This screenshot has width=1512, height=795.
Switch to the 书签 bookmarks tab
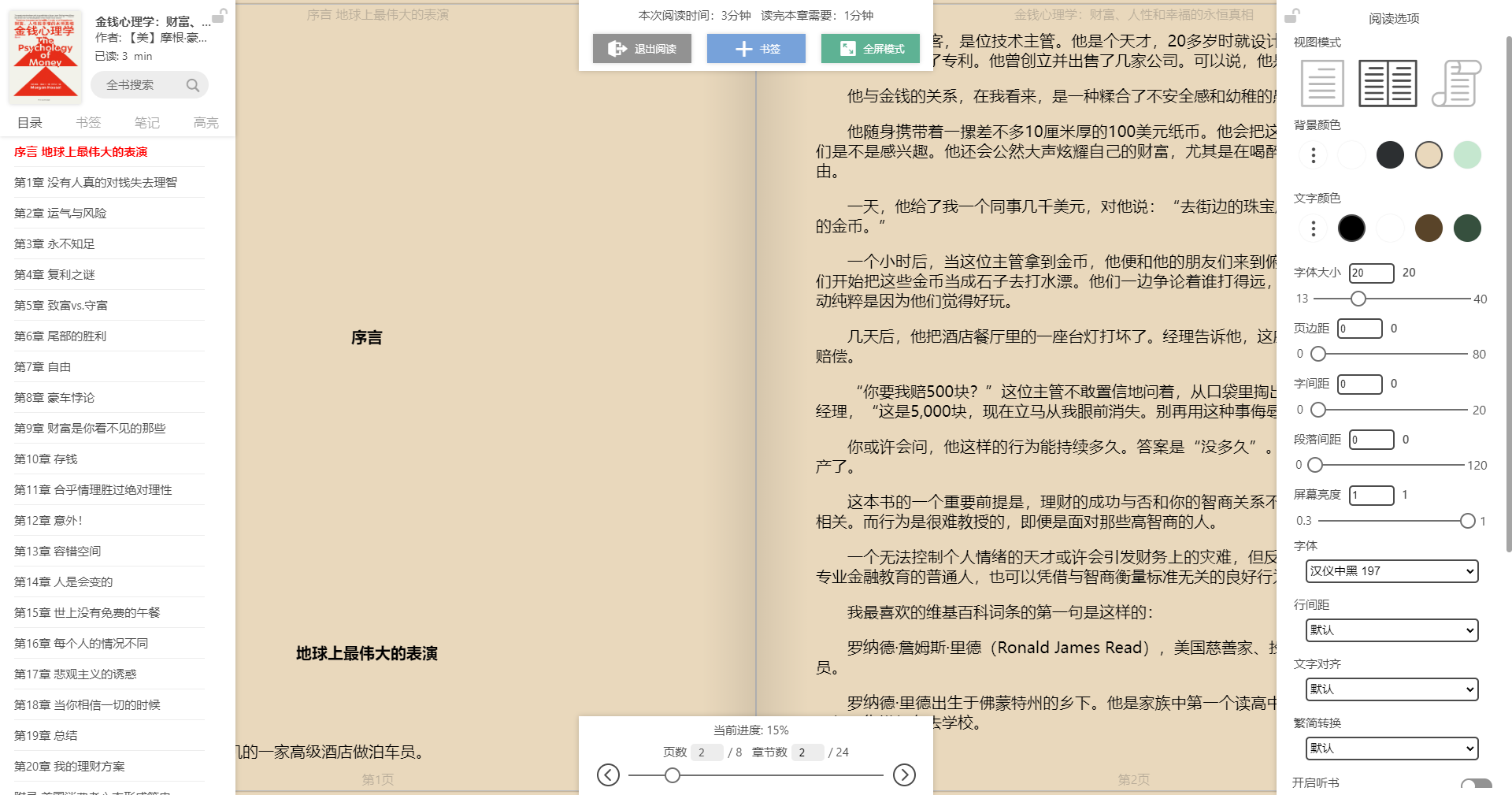pyautogui.click(x=88, y=123)
